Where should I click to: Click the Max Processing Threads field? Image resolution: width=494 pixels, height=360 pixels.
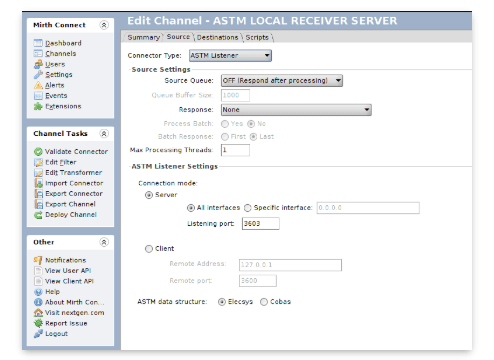click(x=235, y=150)
